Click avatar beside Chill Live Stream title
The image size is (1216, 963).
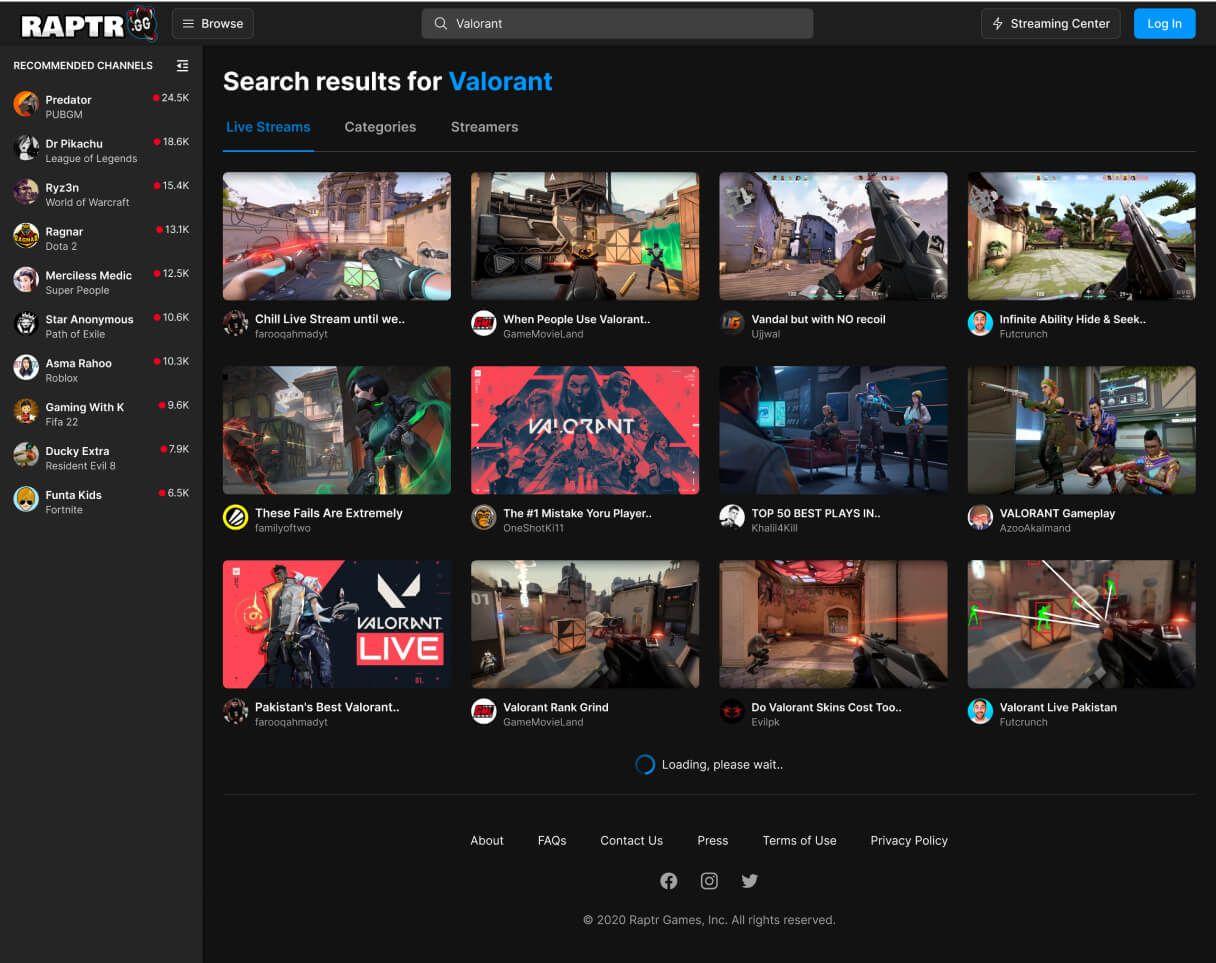point(235,323)
